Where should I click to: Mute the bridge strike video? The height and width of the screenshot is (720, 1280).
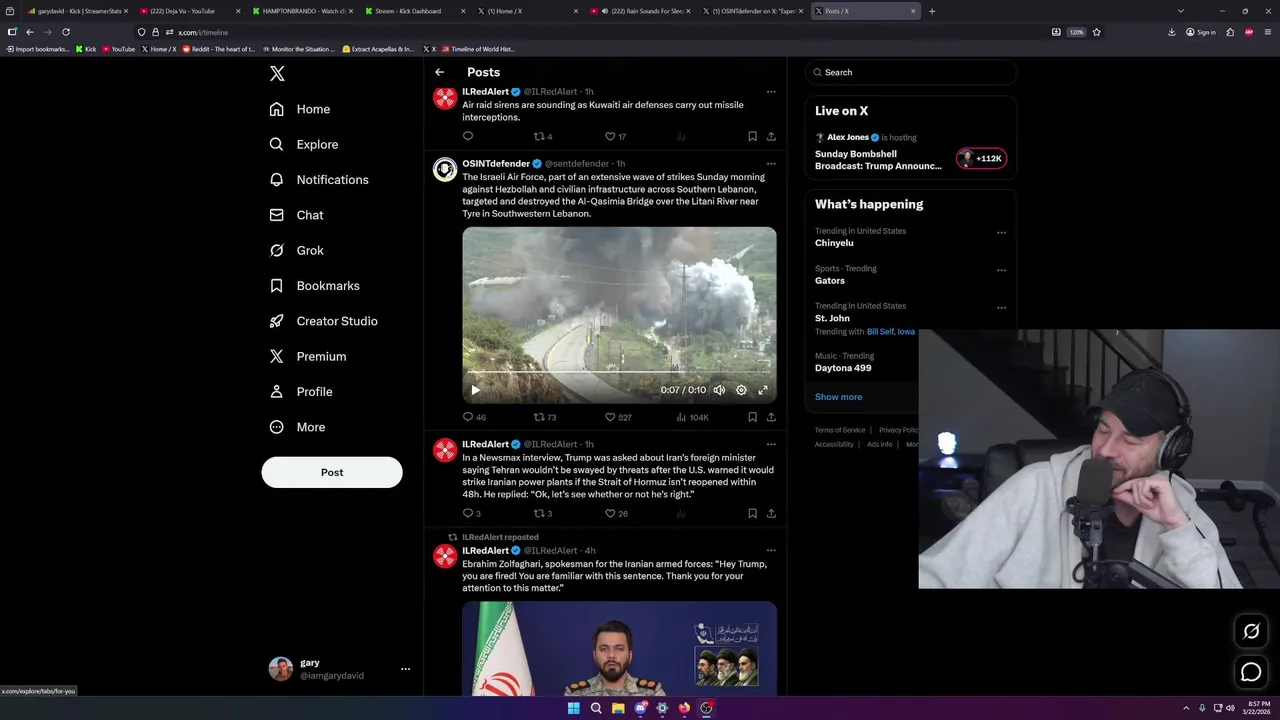coord(719,390)
